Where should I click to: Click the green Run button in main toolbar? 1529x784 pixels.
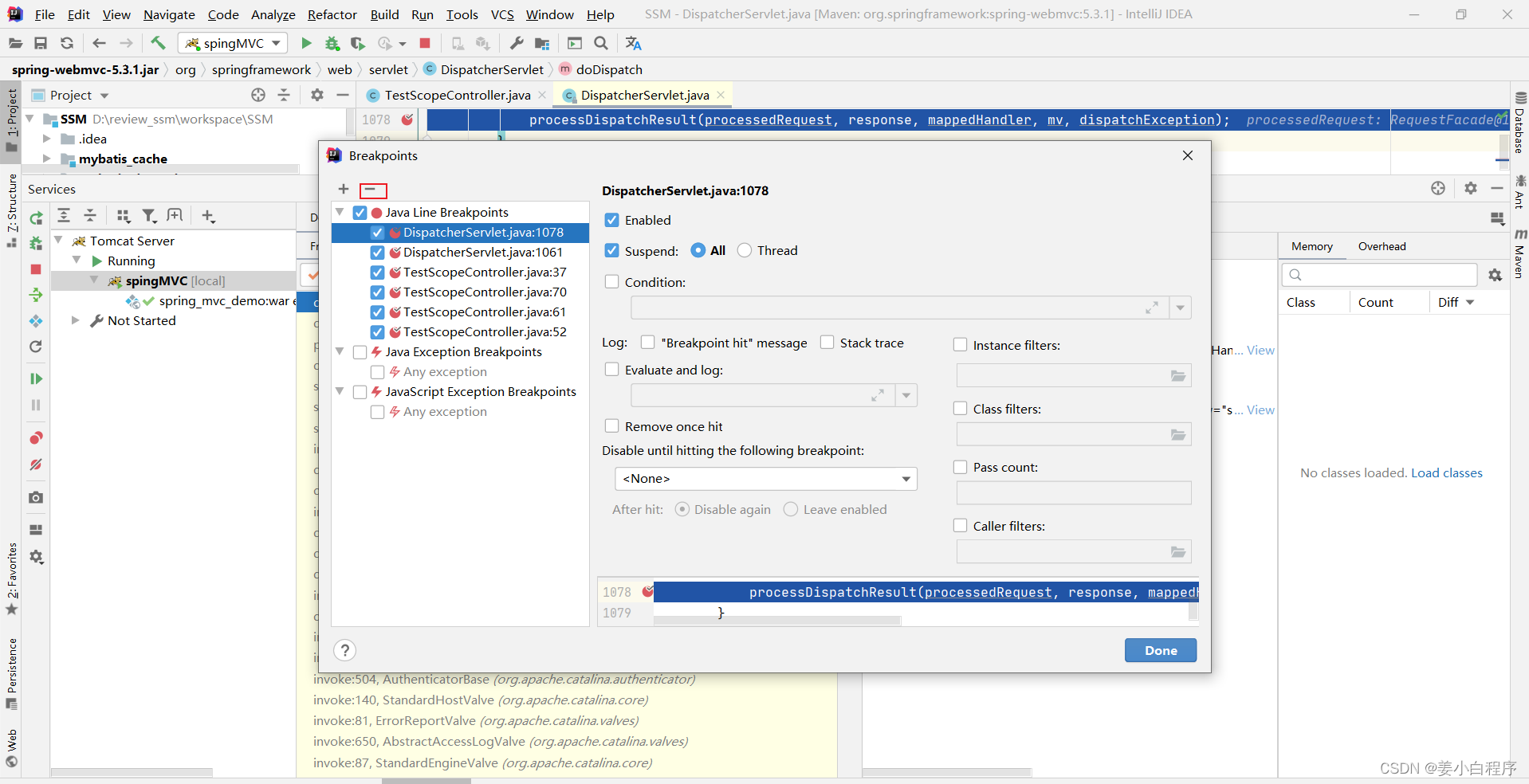tap(306, 43)
